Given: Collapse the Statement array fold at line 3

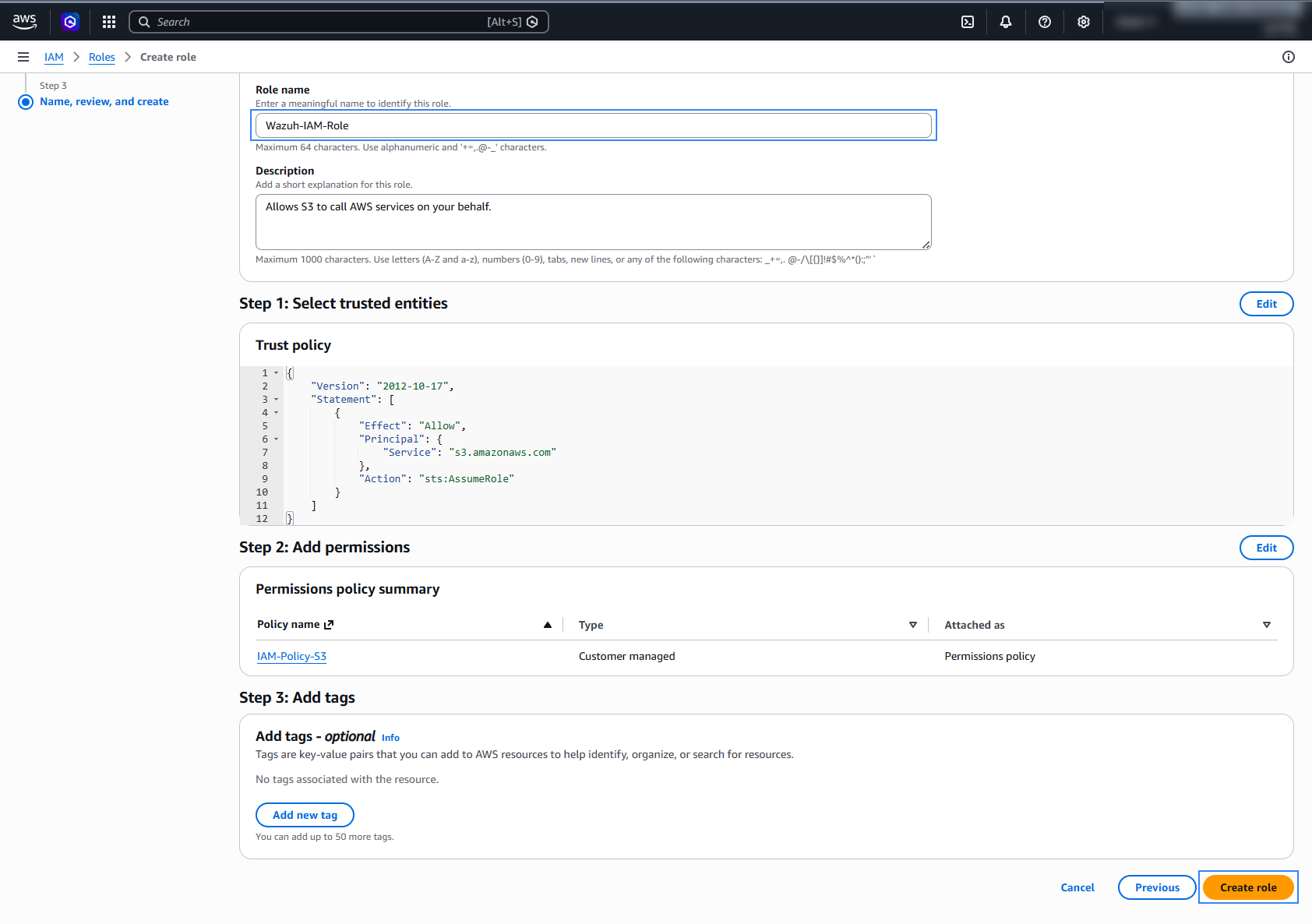Looking at the screenshot, I should pos(276,400).
